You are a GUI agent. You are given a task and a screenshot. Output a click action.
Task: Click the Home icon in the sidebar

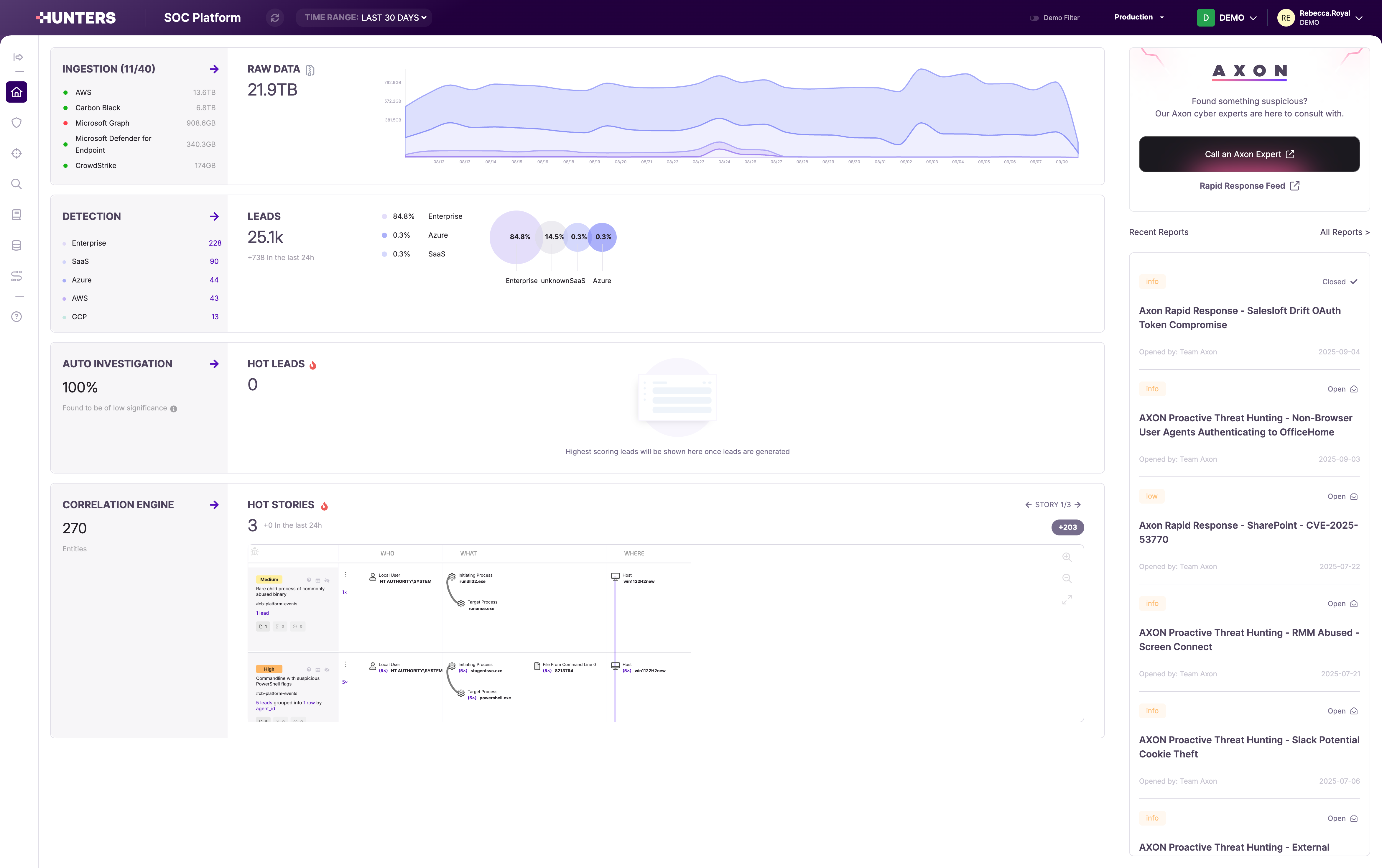tap(17, 92)
